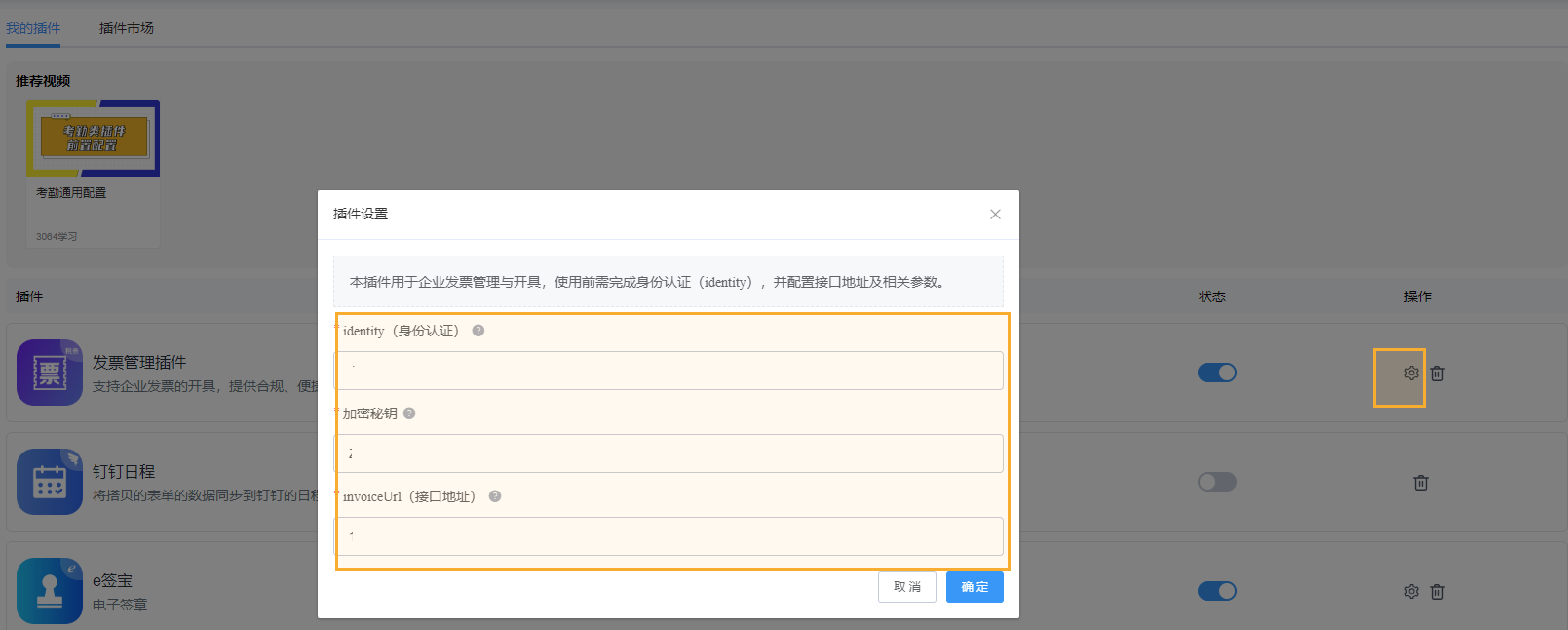Open the 考勤通用配置 video thumbnail

tap(93, 138)
